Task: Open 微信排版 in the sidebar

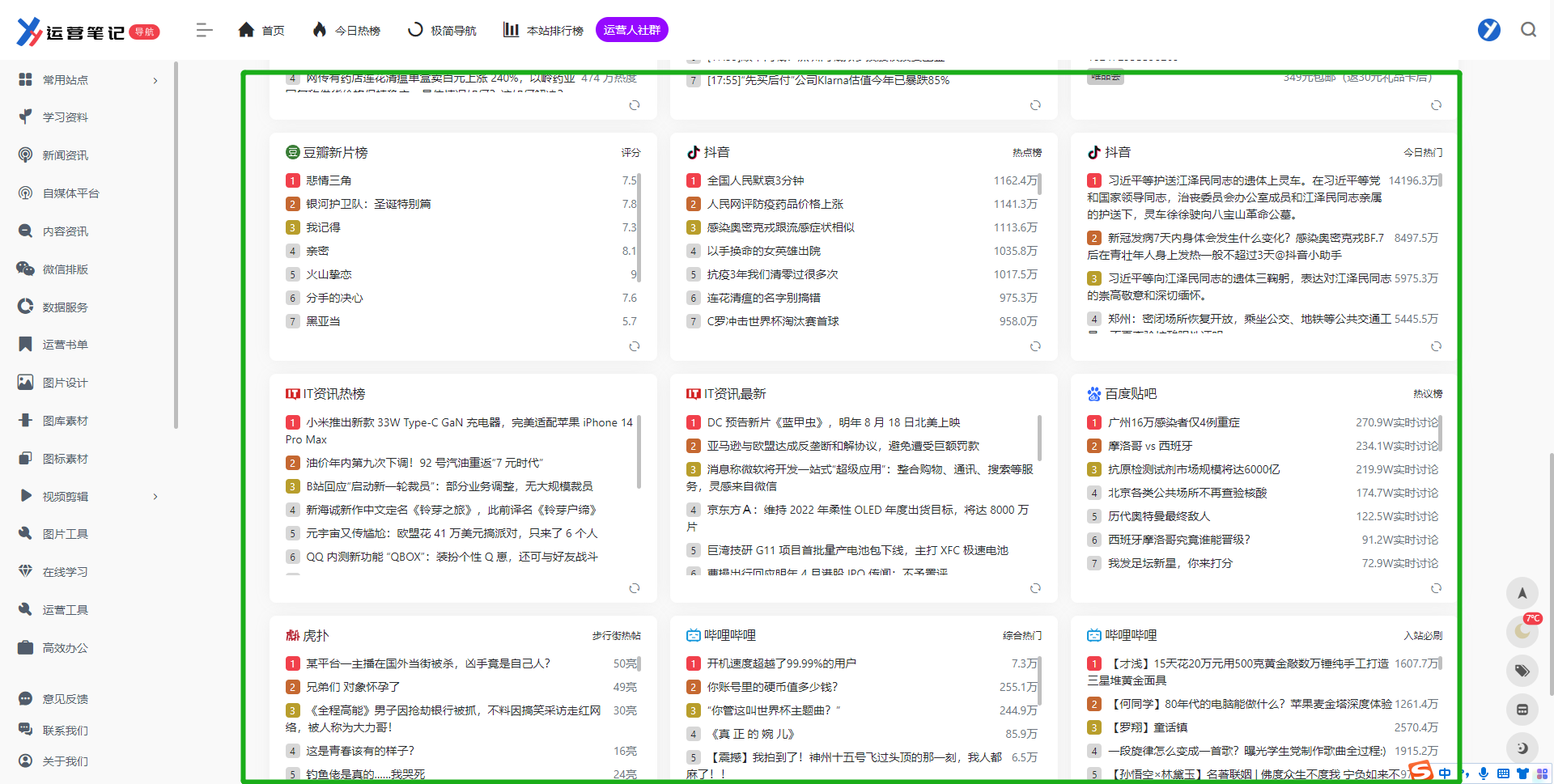Action: (66, 269)
